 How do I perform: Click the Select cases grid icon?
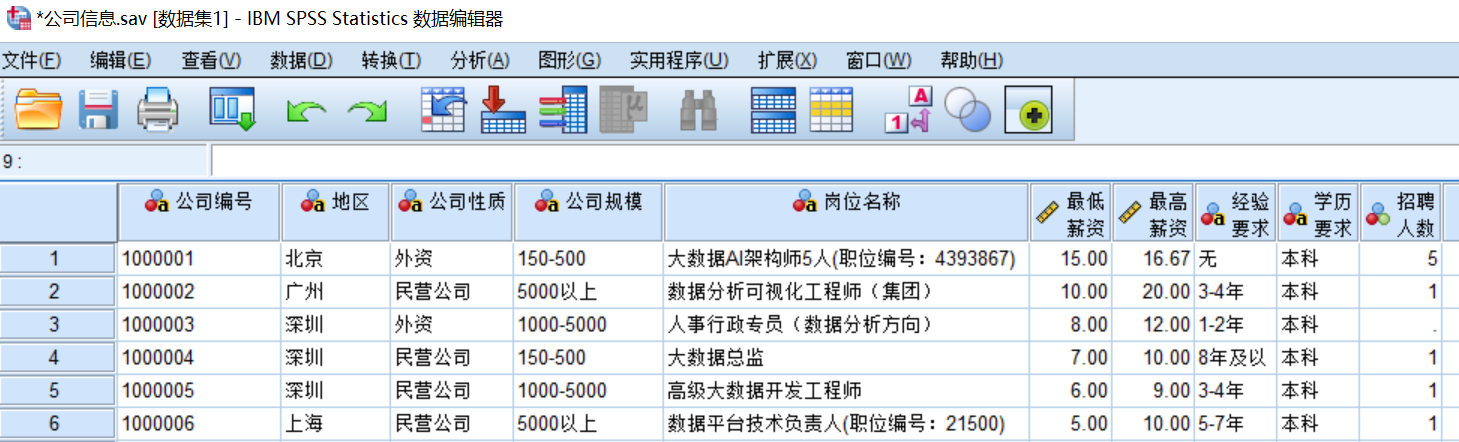pyautogui.click(x=830, y=110)
